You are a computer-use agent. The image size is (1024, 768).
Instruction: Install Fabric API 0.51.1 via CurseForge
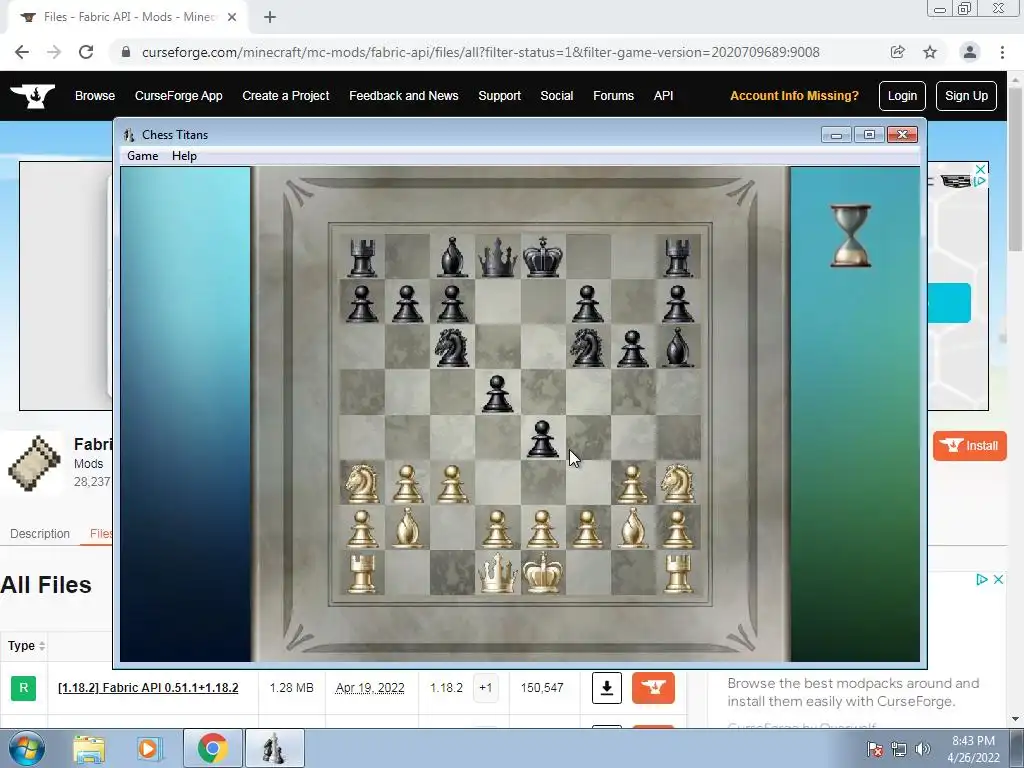click(653, 688)
